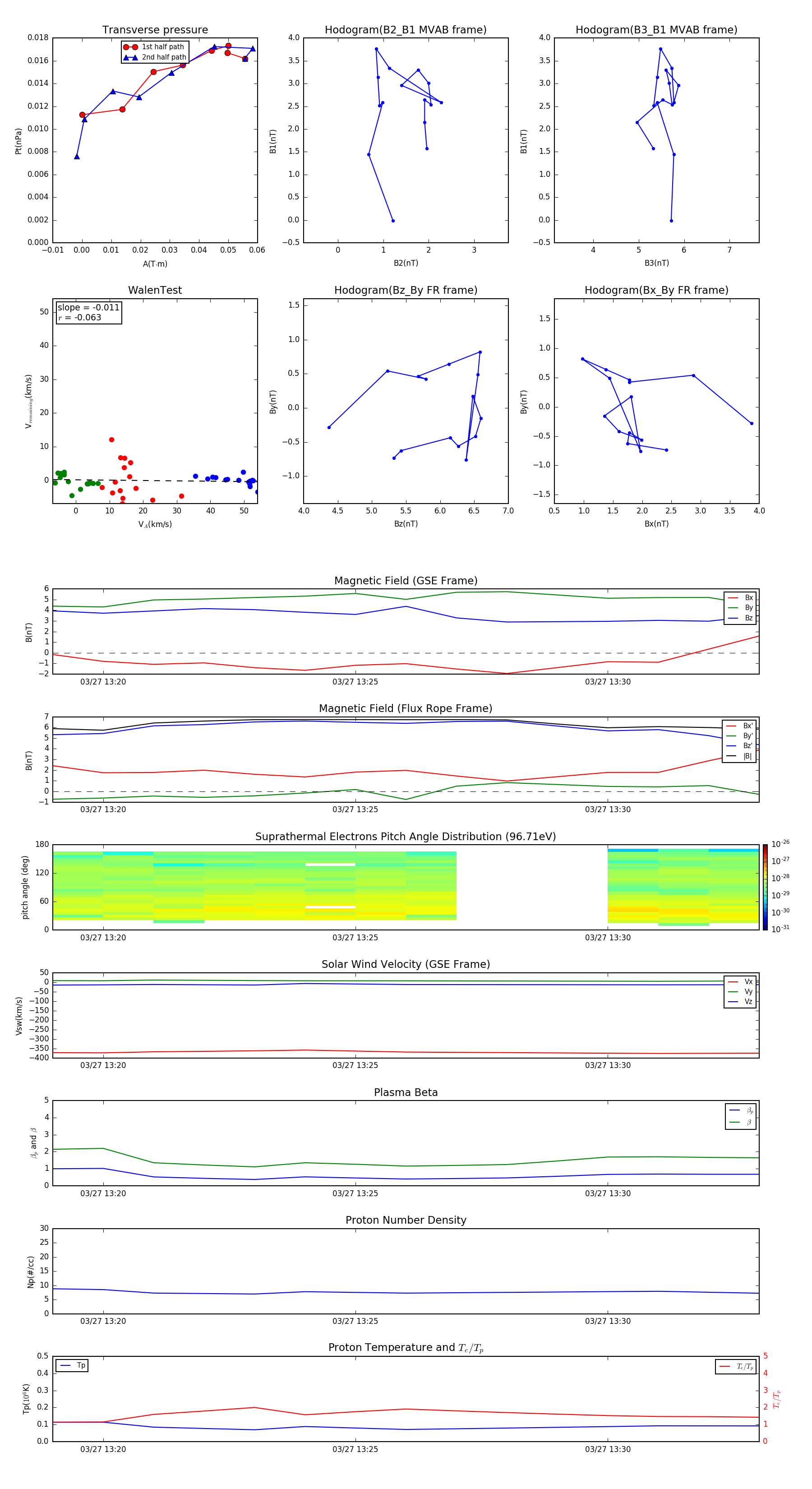
Task: Select the 'Plasma Beta' panel title
Action: click(x=406, y=1092)
